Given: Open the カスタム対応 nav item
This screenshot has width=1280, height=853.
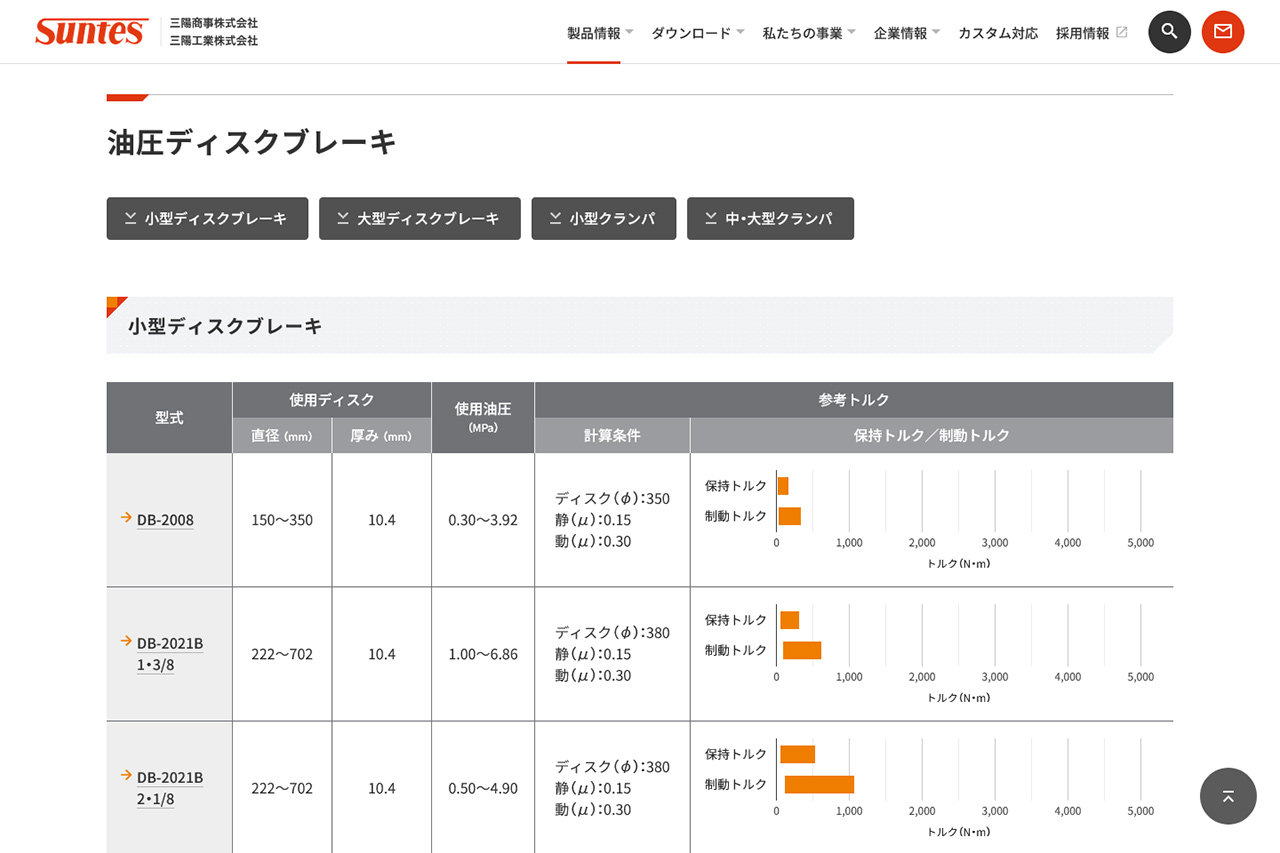Looking at the screenshot, I should pyautogui.click(x=998, y=33).
